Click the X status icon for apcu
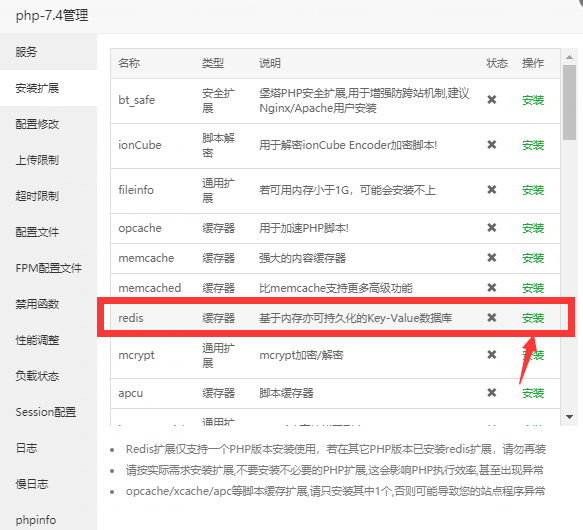 coord(492,392)
